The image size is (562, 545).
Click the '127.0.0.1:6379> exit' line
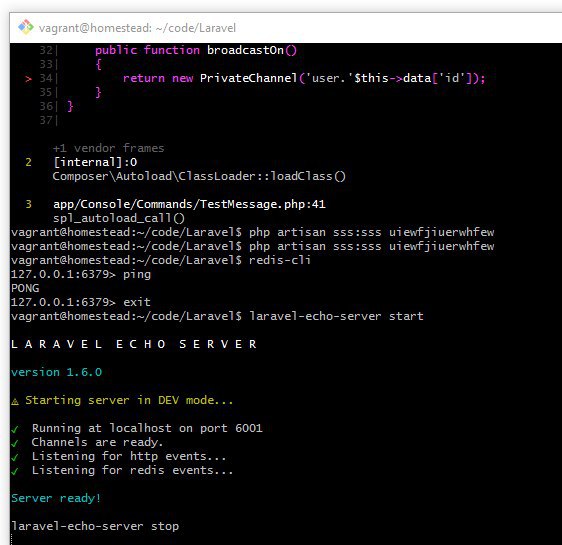click(81, 302)
